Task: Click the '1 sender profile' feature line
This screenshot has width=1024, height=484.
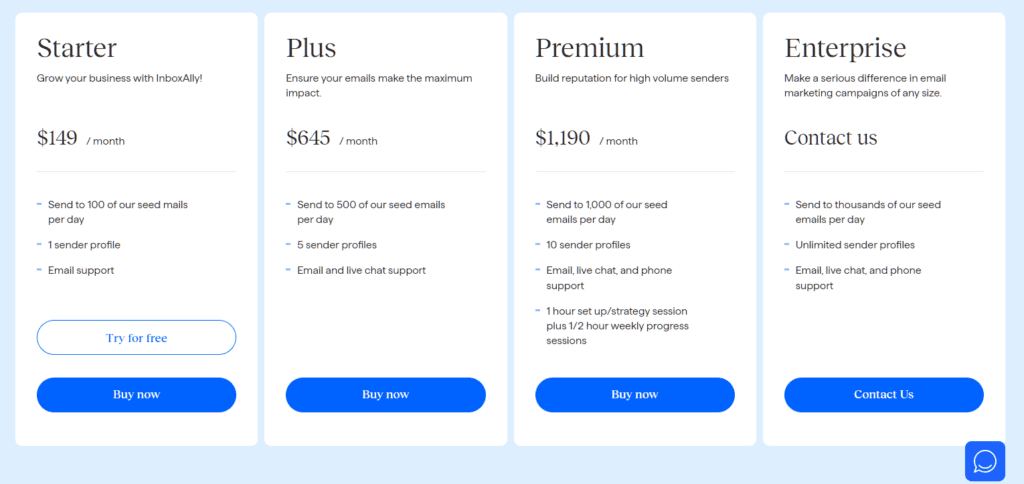Action: point(84,245)
